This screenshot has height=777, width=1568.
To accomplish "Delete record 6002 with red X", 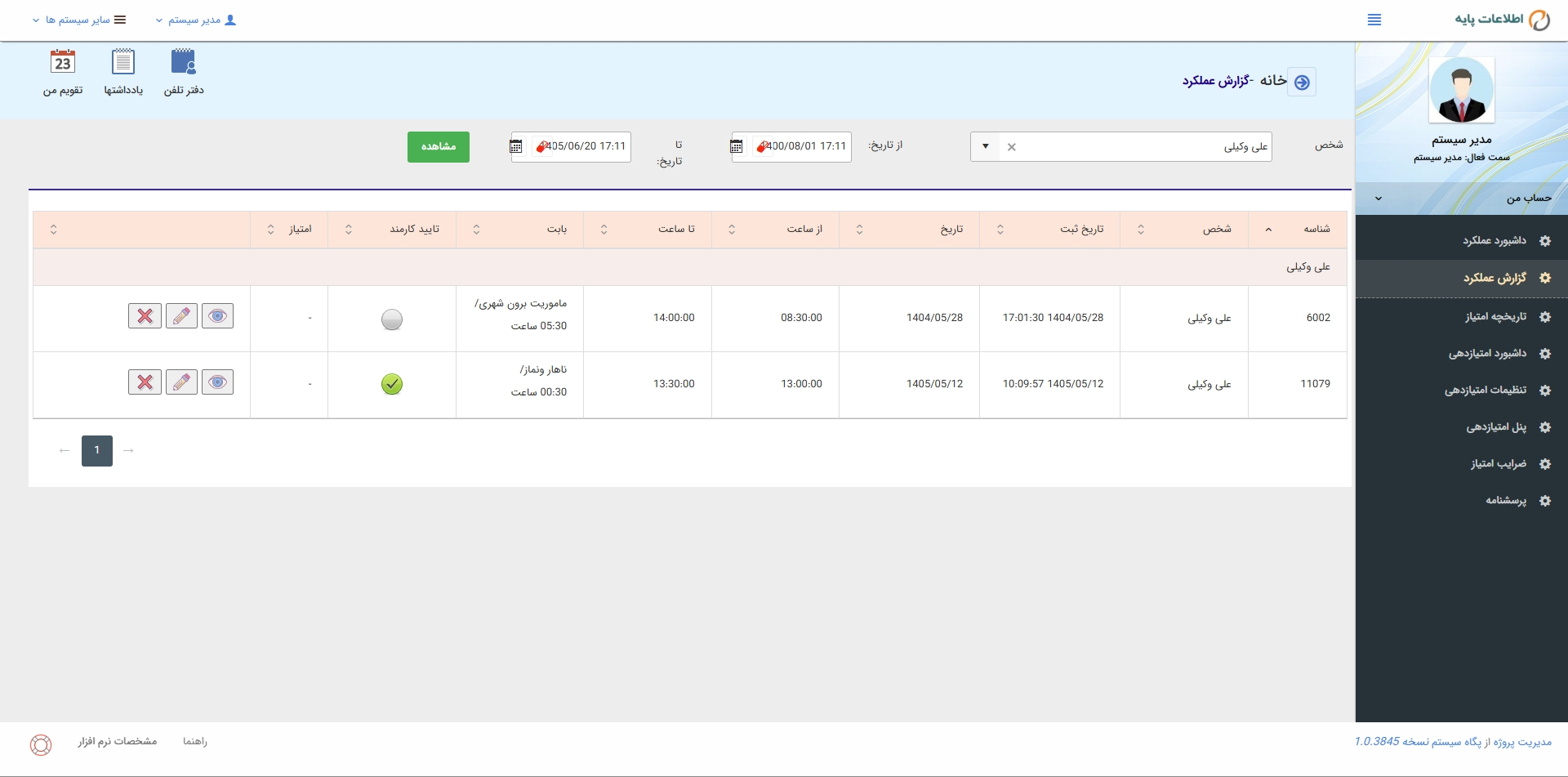I will click(x=145, y=315).
